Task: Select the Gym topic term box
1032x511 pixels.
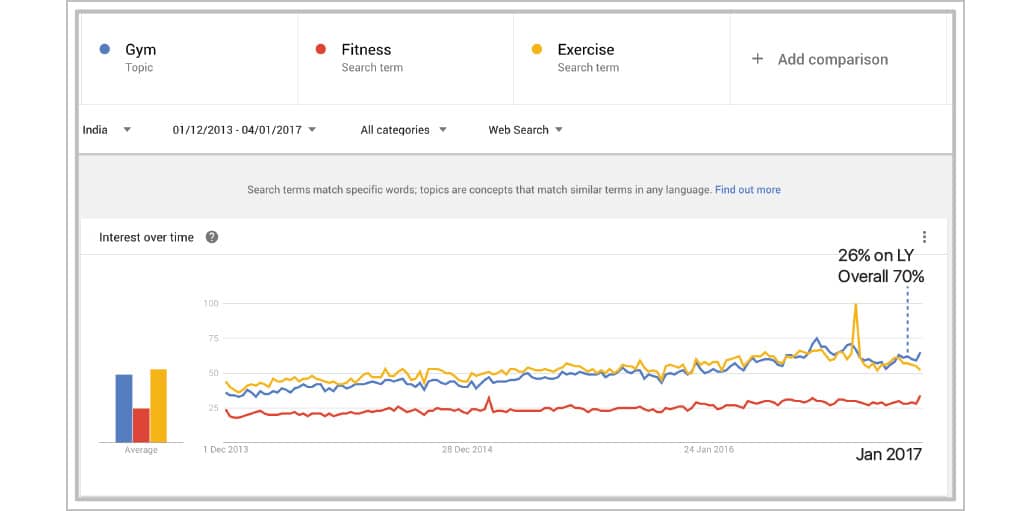Action: (190, 58)
